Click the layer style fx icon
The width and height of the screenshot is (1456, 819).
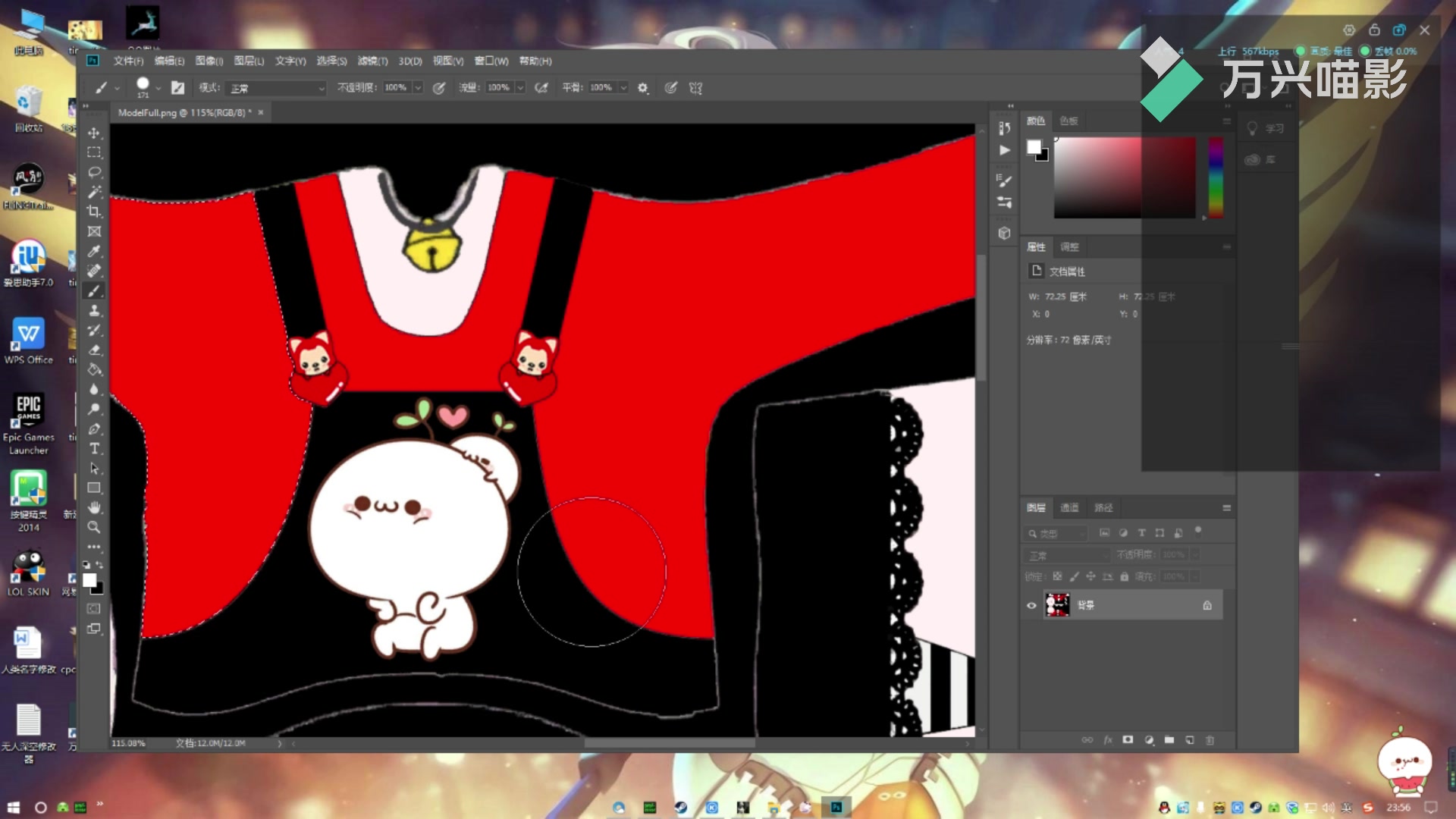pos(1107,739)
